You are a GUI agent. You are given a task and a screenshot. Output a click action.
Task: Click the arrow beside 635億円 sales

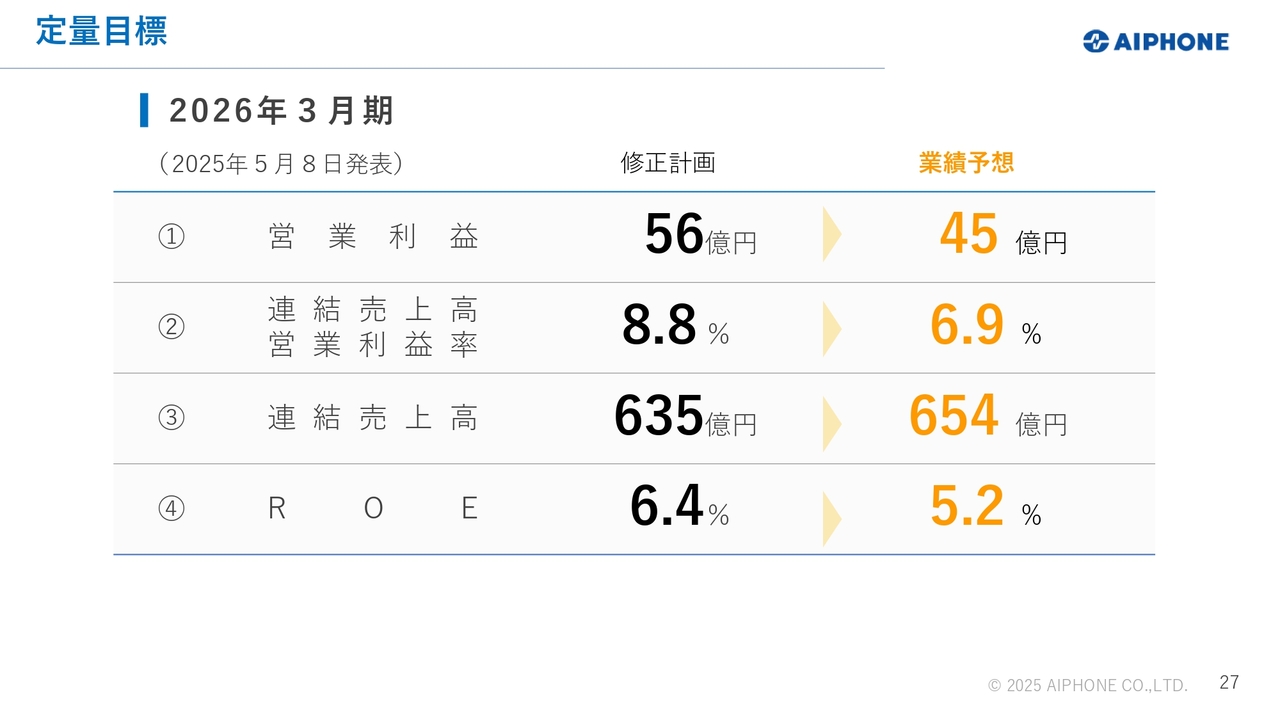832,424
